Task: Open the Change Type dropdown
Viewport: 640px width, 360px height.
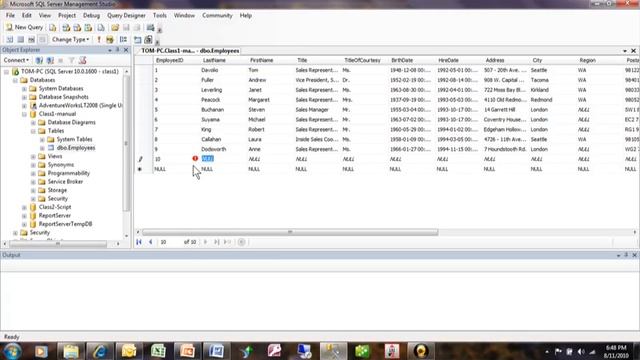Action: coord(70,40)
